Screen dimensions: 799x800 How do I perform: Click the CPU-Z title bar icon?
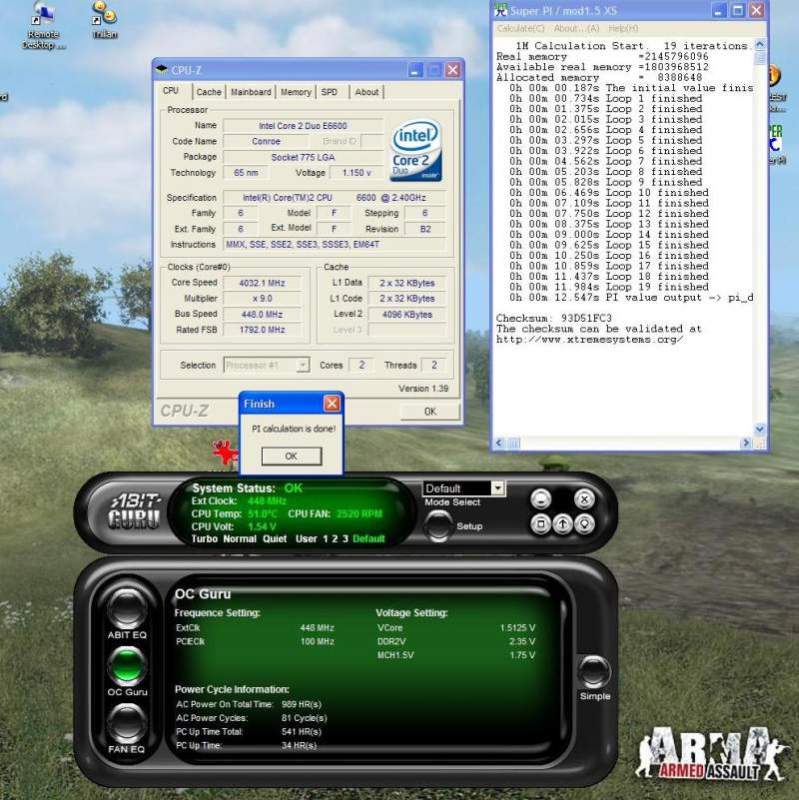pyautogui.click(x=162, y=69)
